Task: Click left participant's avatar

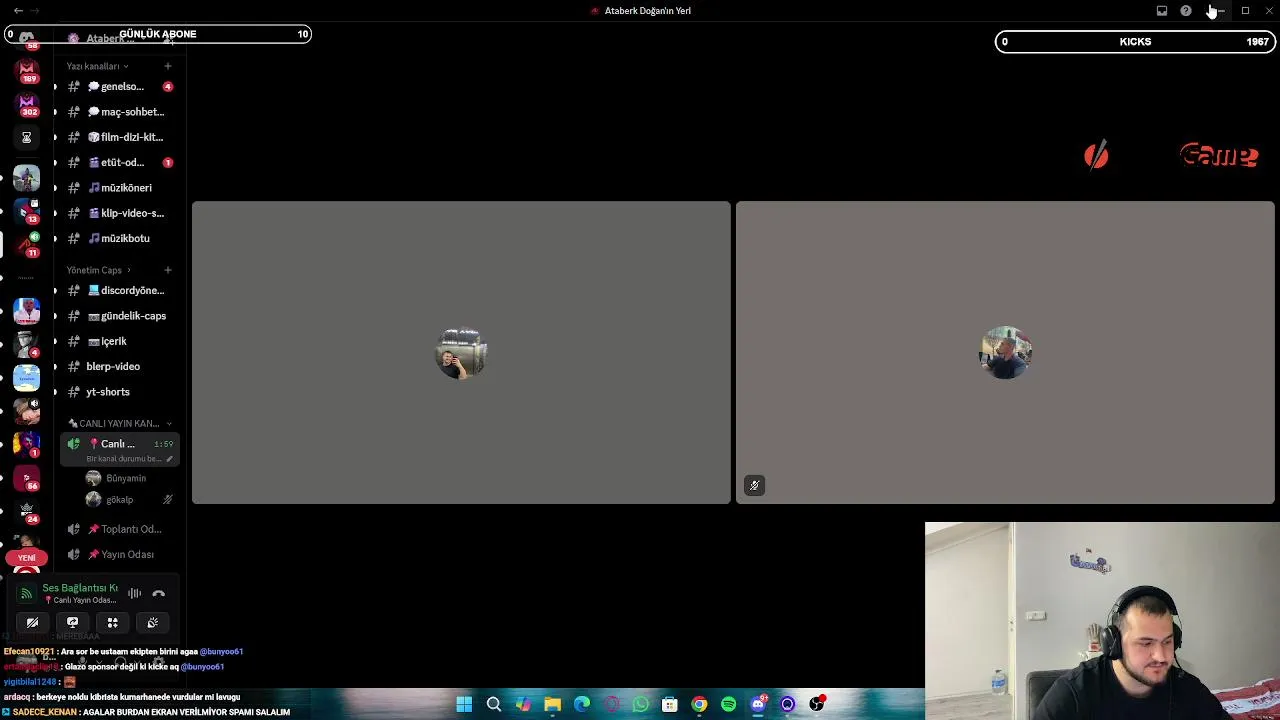Action: tap(461, 353)
